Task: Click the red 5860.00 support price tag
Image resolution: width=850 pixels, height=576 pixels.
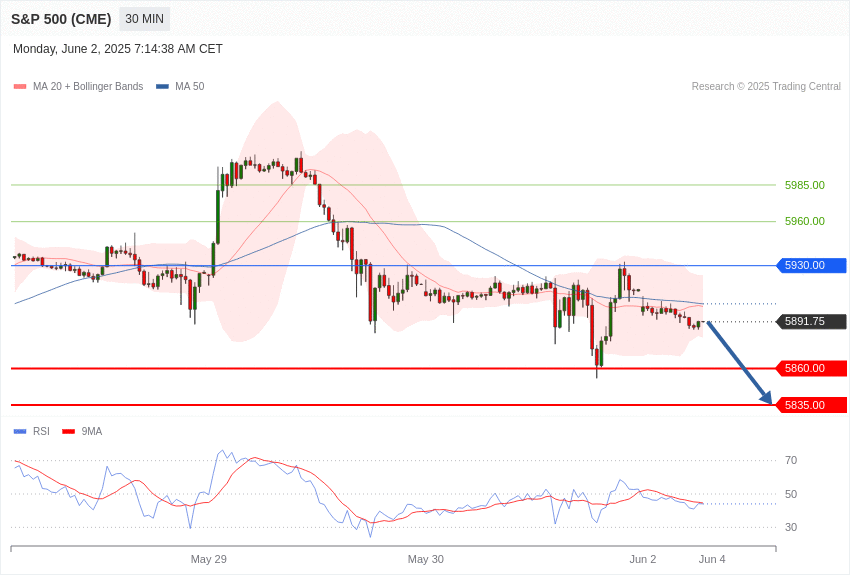Action: tap(812, 368)
